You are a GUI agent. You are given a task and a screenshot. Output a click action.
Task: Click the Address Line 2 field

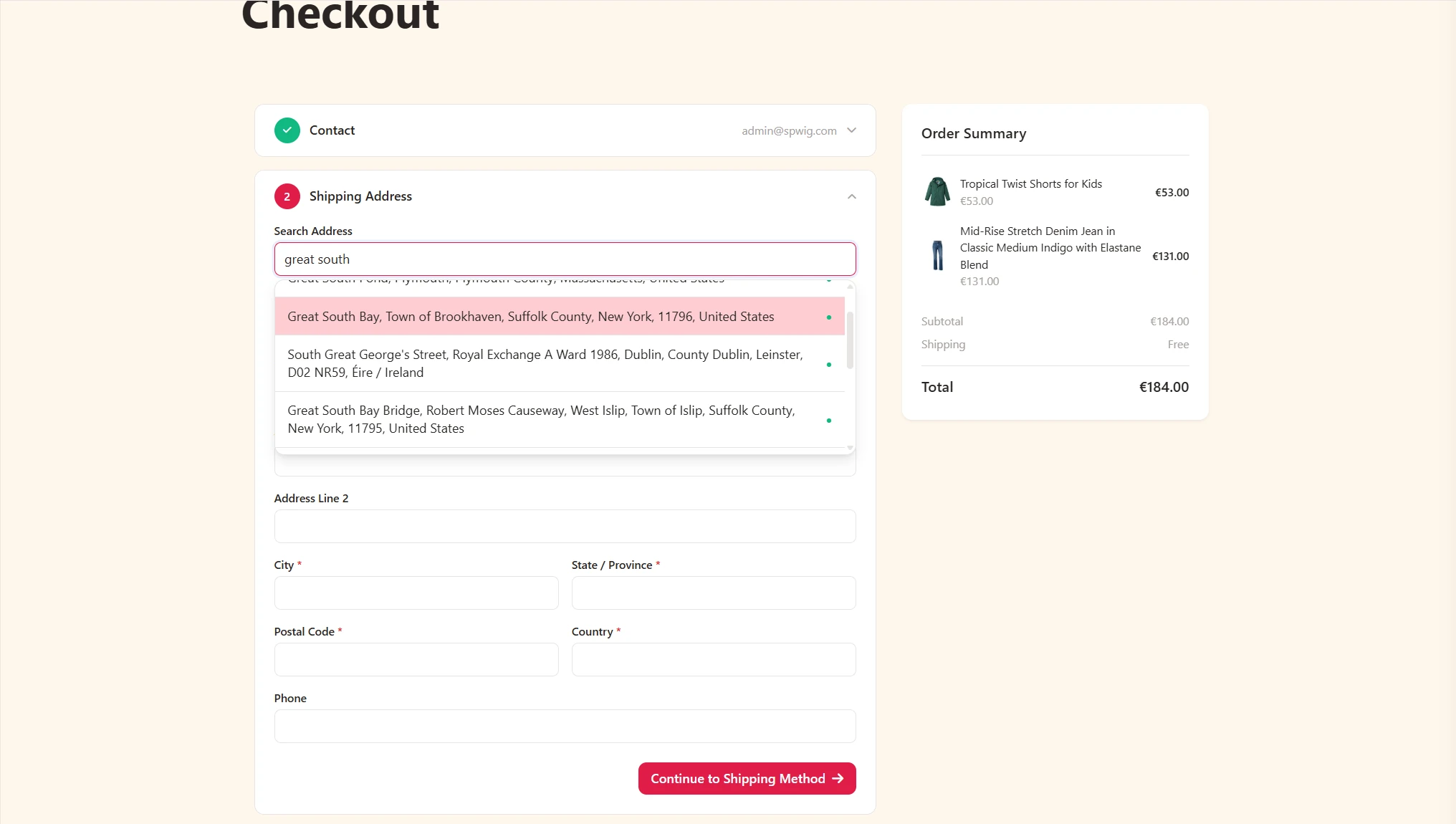[x=565, y=526]
